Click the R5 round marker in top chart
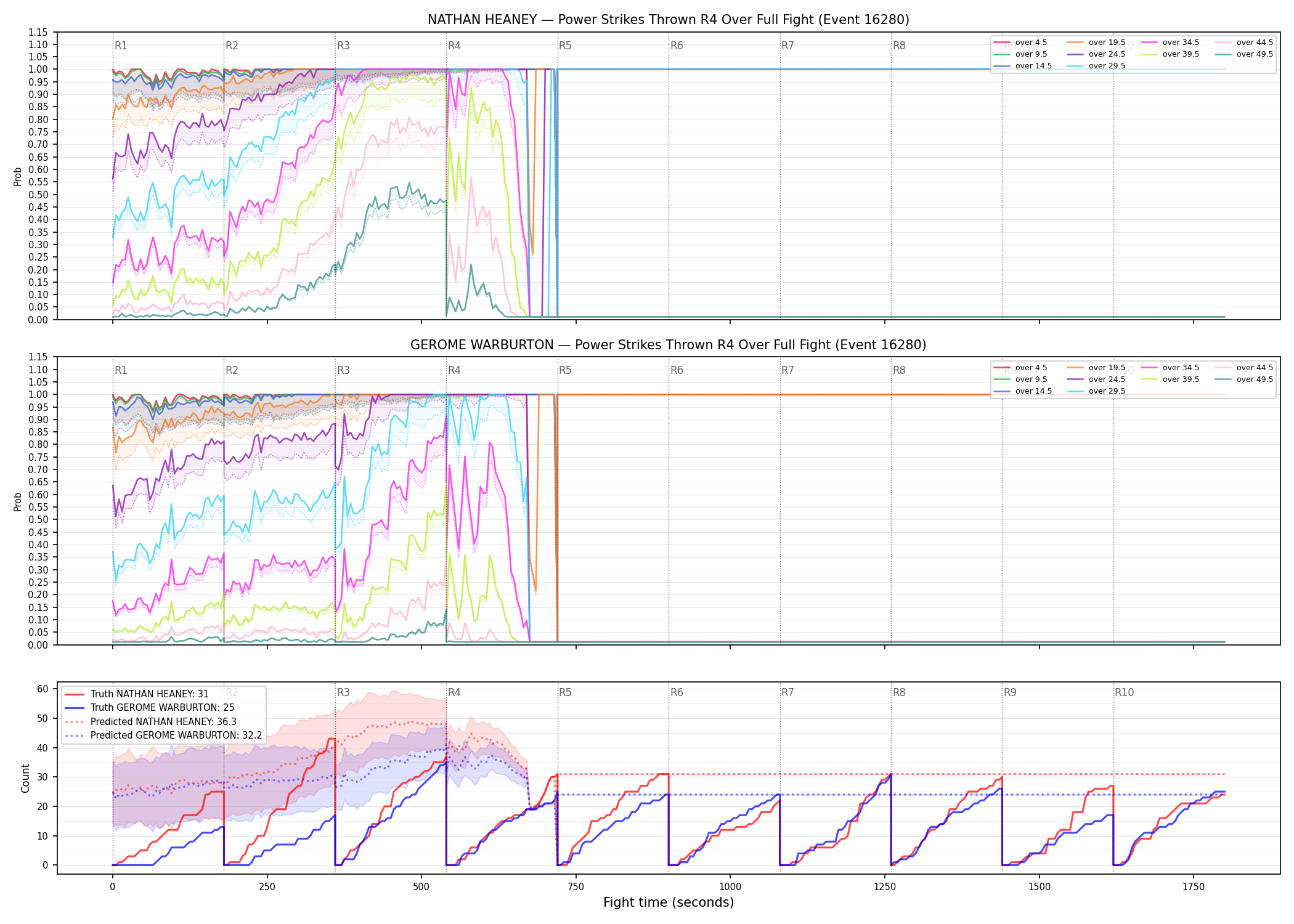This screenshot has height=924, width=1294. 565,46
